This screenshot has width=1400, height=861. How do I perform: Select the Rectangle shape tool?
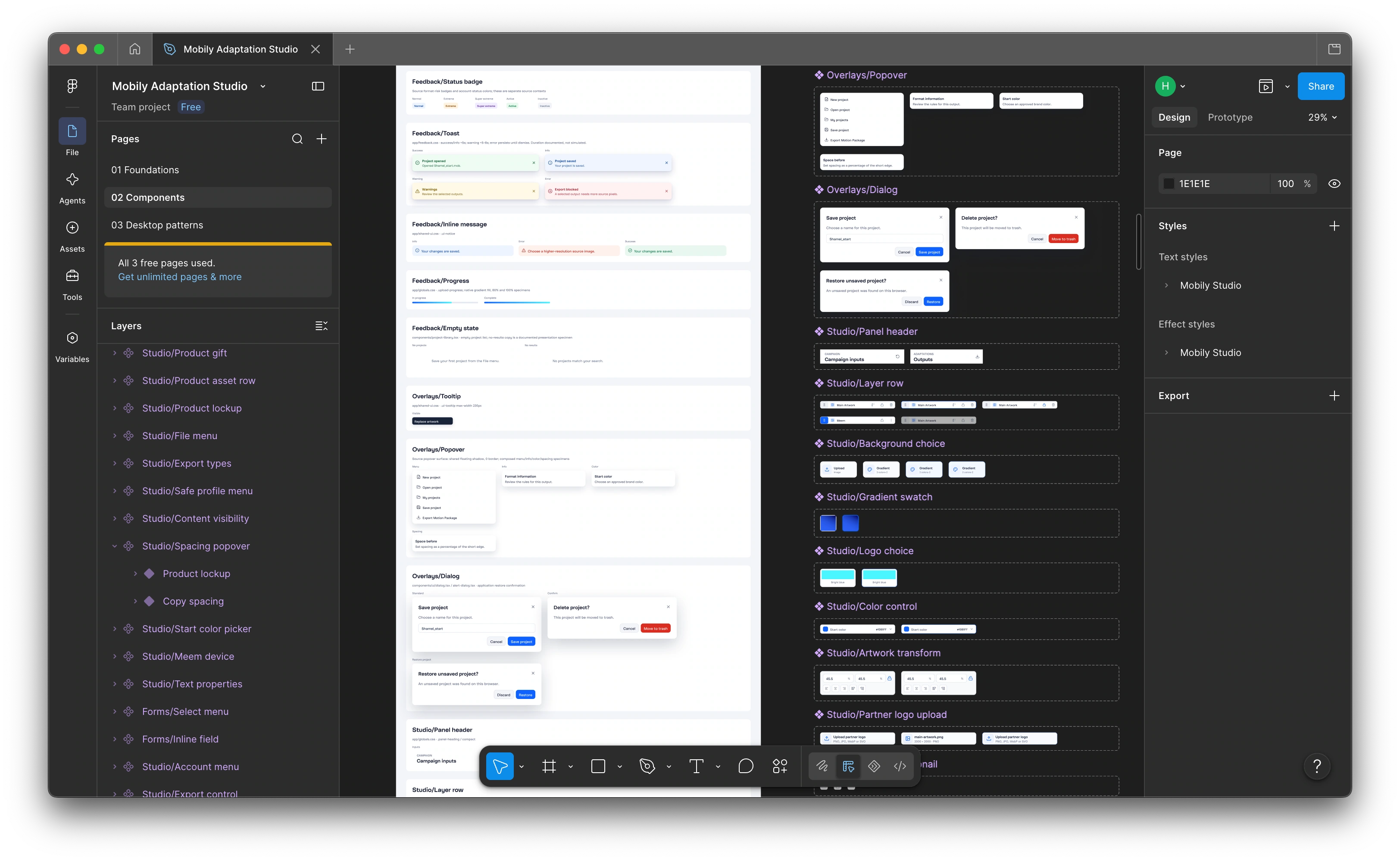pos(598,767)
